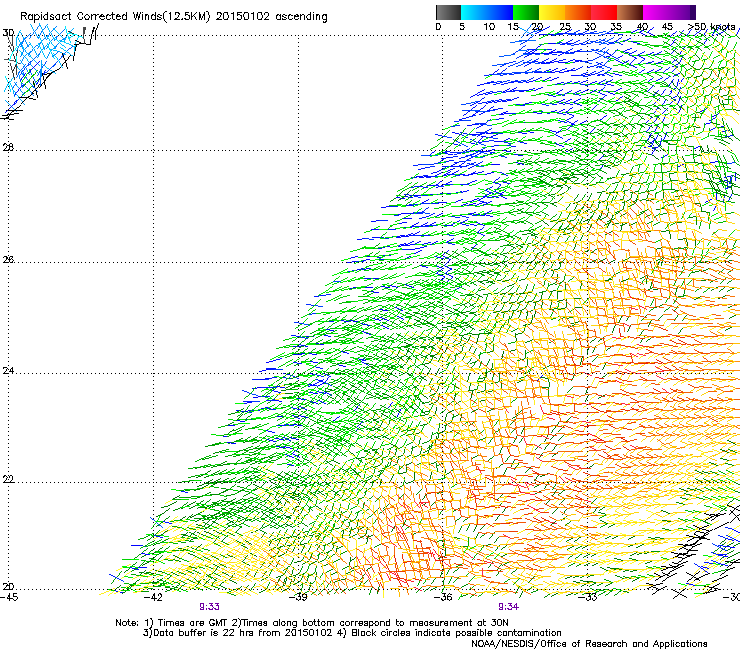Screen dimensions: 740x650
Task: Click the title 'Rapidscat Corrected Winds(12.5KM) 20150102 ascending'
Action: click(x=174, y=17)
